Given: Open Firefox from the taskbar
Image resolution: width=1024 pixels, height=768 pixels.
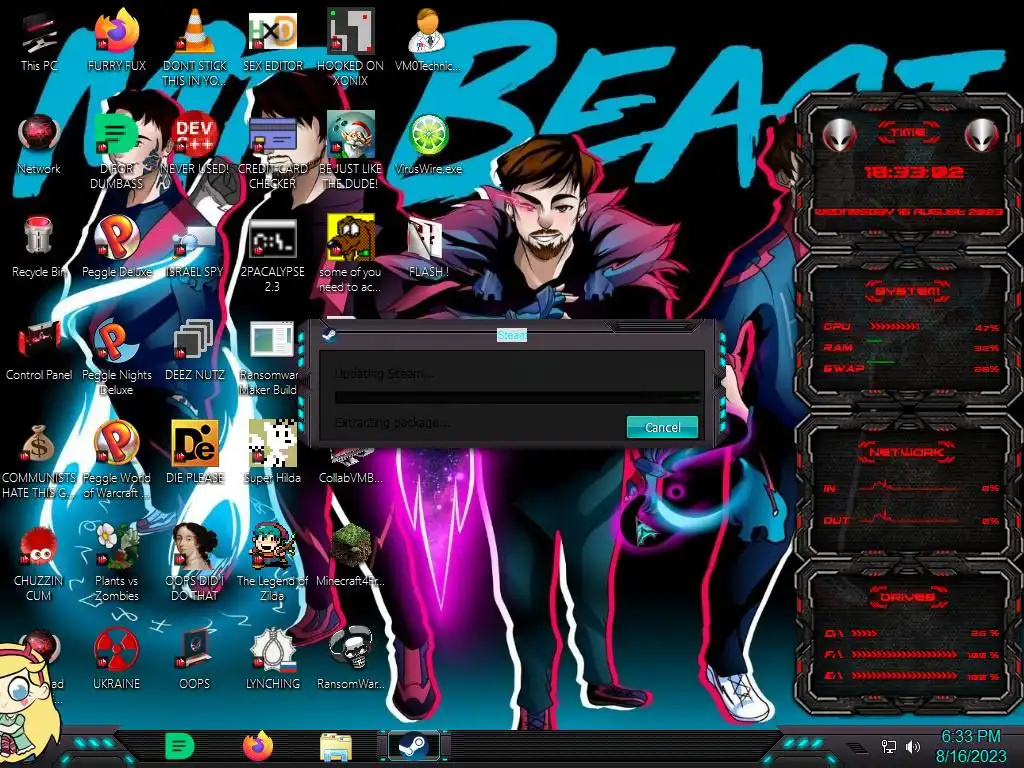Looking at the screenshot, I should pyautogui.click(x=258, y=746).
